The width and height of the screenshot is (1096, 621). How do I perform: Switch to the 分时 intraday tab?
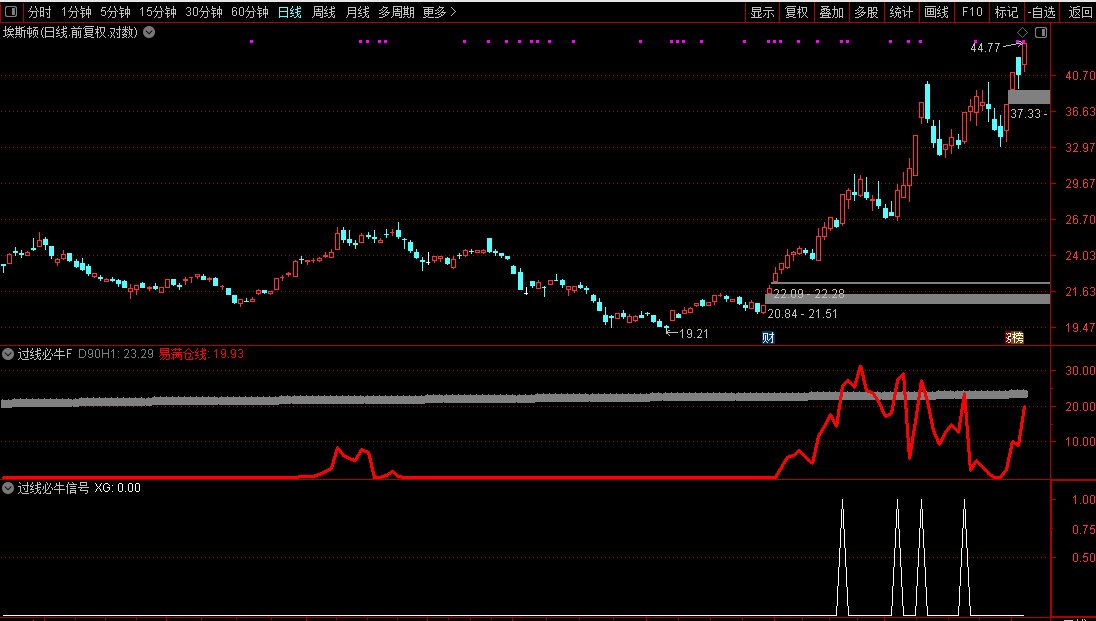[x=40, y=12]
